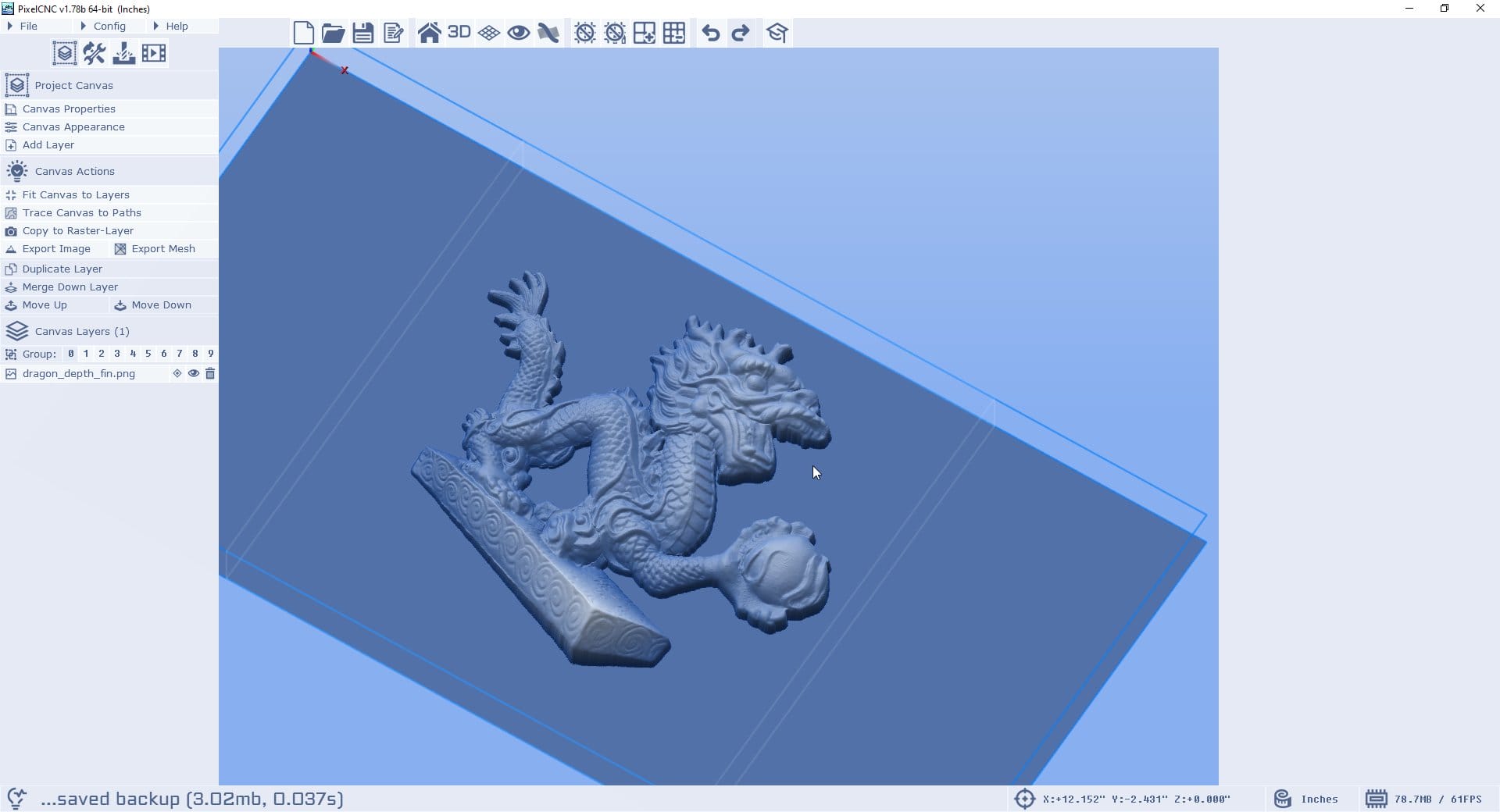Expand the Canvas Properties section
Image resolution: width=1500 pixels, height=812 pixels.
pyautogui.click(x=69, y=109)
